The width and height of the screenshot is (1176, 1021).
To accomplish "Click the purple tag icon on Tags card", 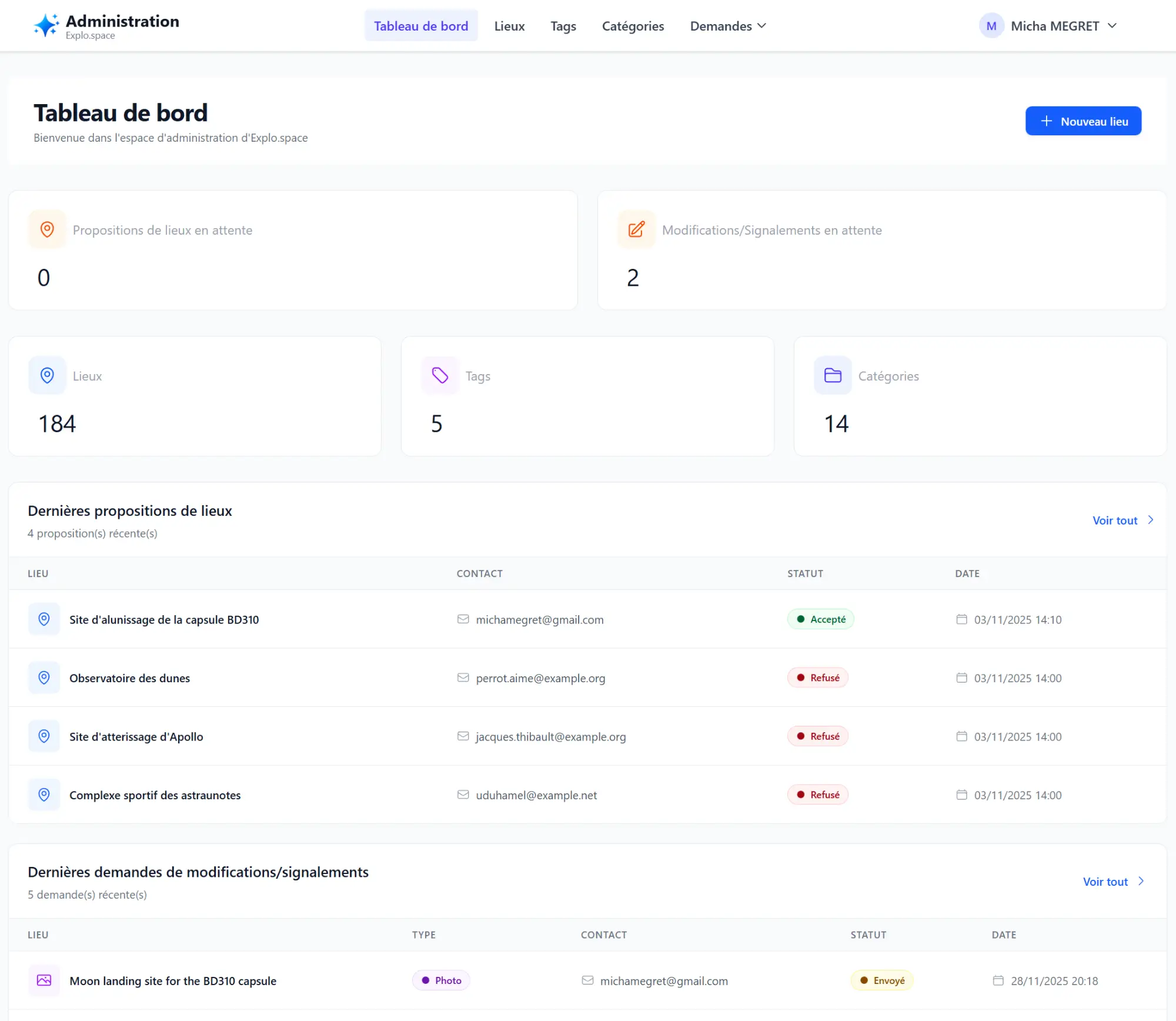I will point(440,375).
